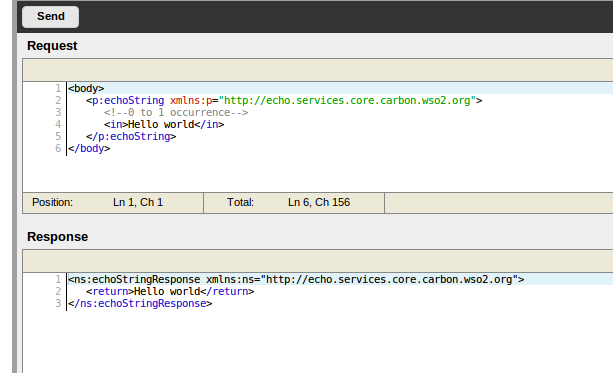Click the namespace URL in the request

click(x=347, y=100)
